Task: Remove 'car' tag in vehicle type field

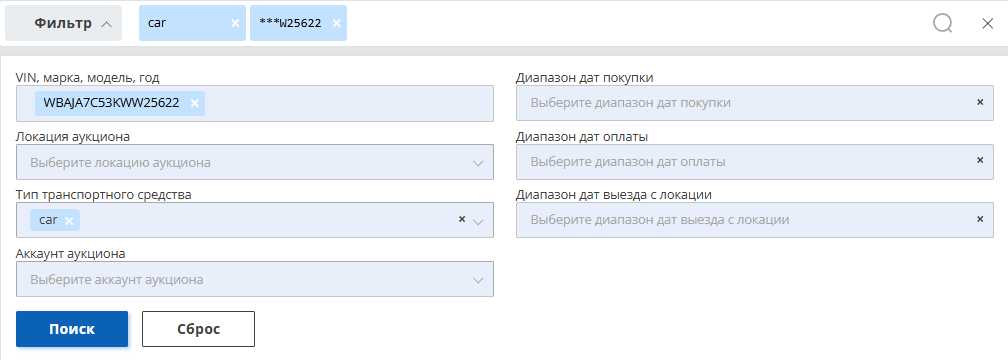Action: 69,220
